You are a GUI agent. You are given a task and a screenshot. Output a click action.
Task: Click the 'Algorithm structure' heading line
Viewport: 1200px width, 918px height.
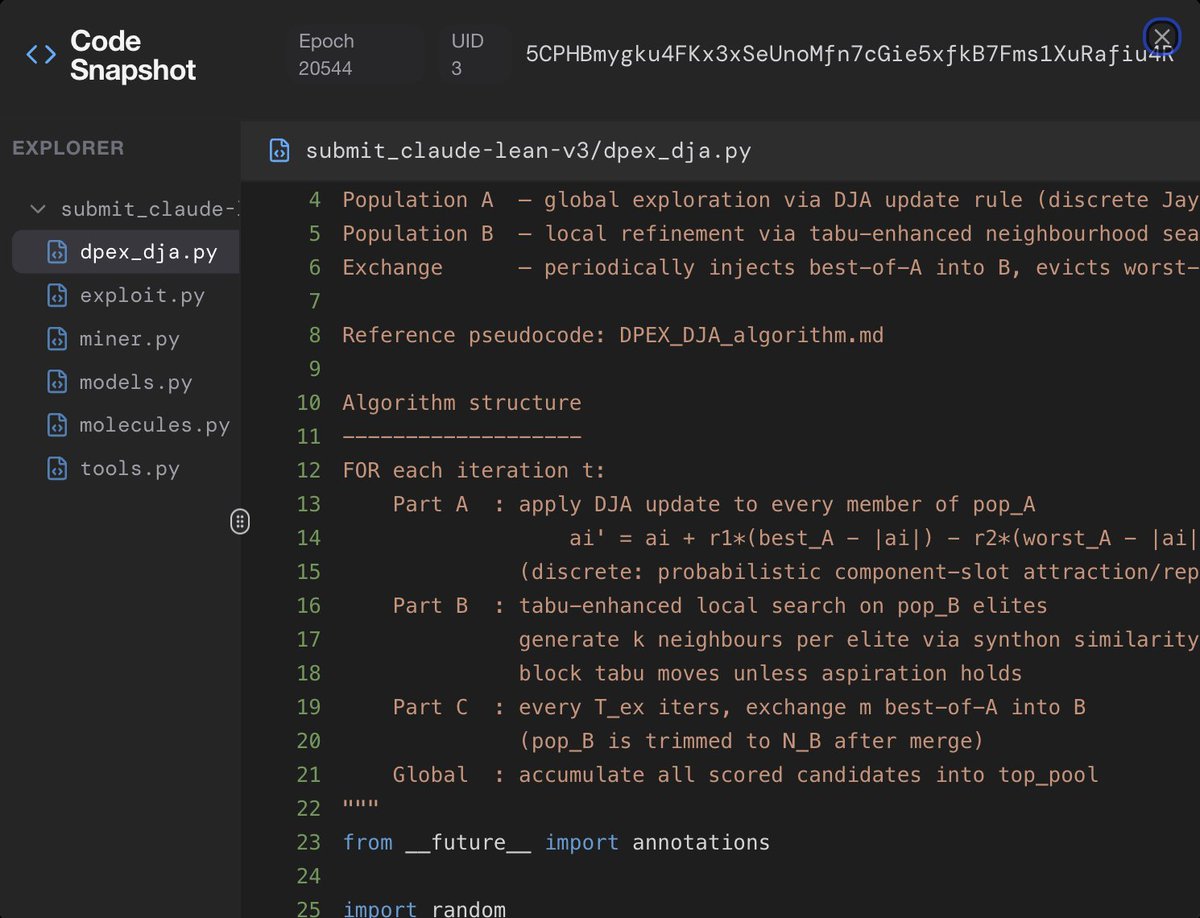[x=461, y=403]
